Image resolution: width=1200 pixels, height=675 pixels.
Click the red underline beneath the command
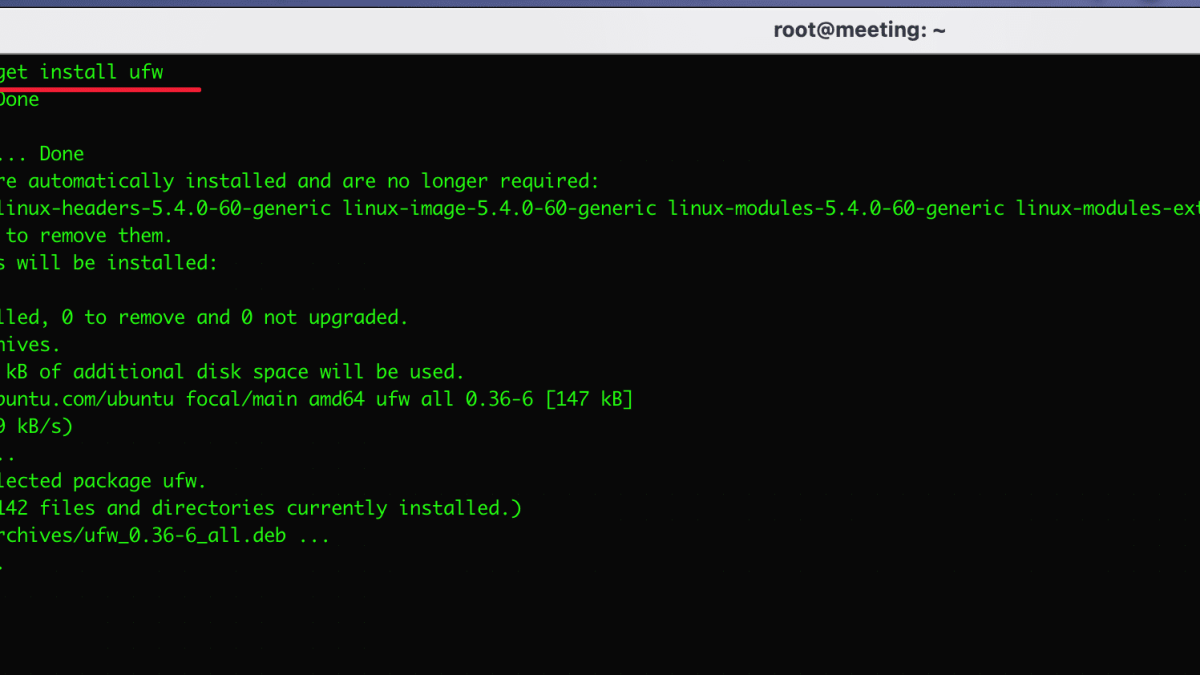100,88
